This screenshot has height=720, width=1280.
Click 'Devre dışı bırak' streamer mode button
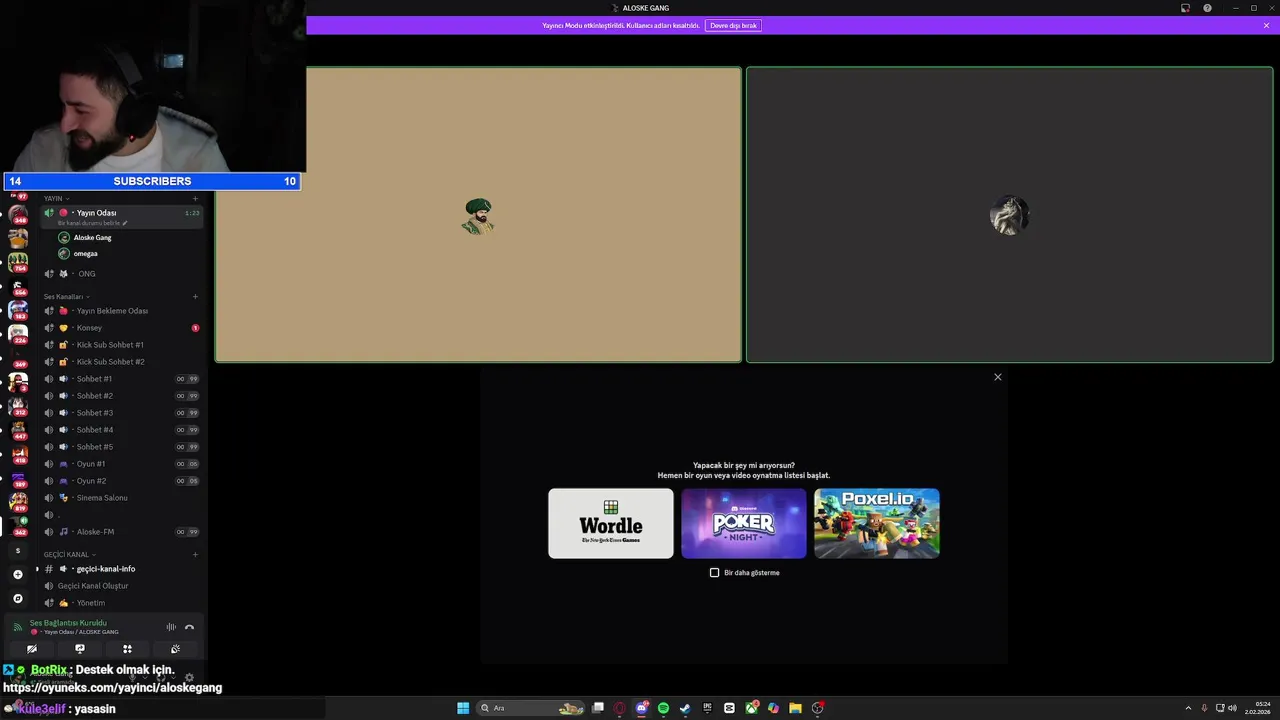734,25
